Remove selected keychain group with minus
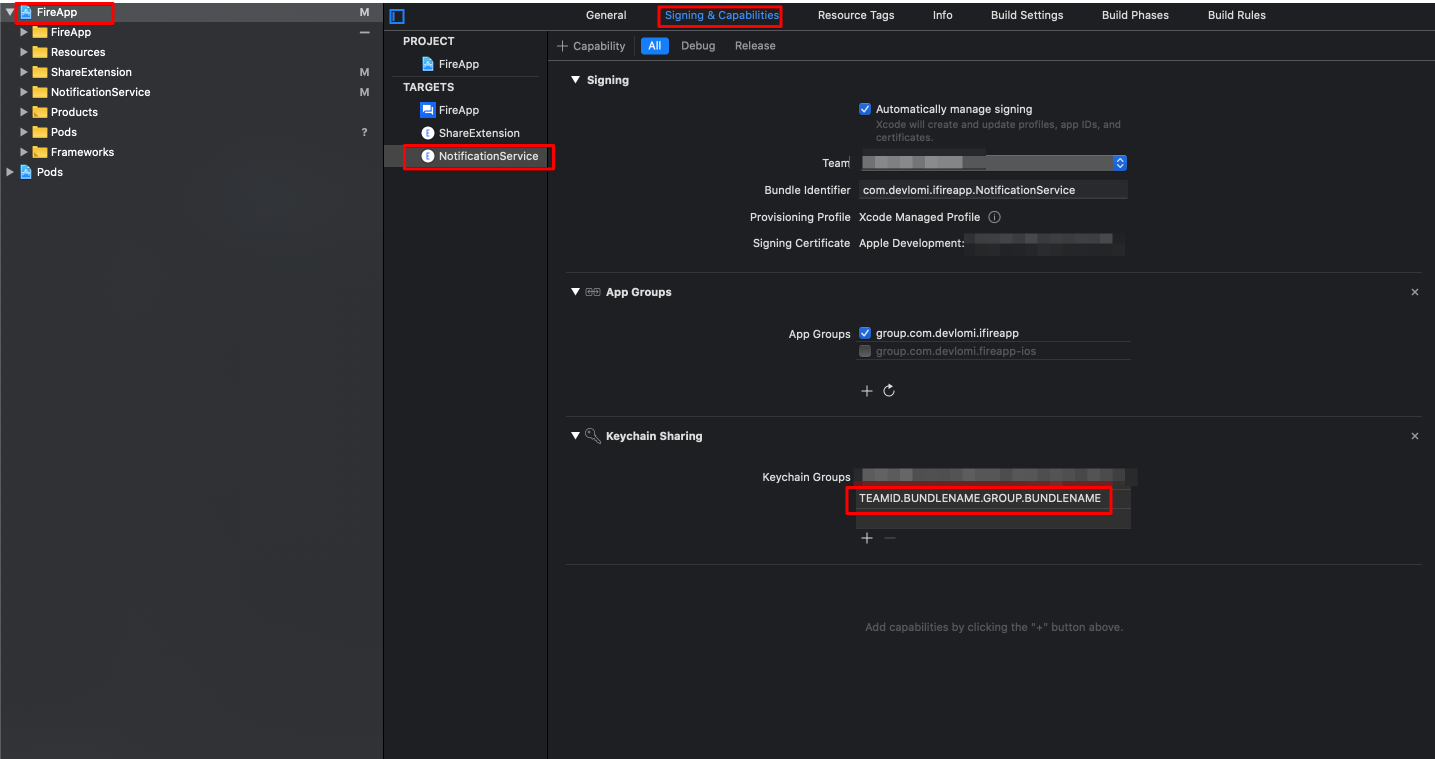Image resolution: width=1435 pixels, height=759 pixels. point(890,538)
